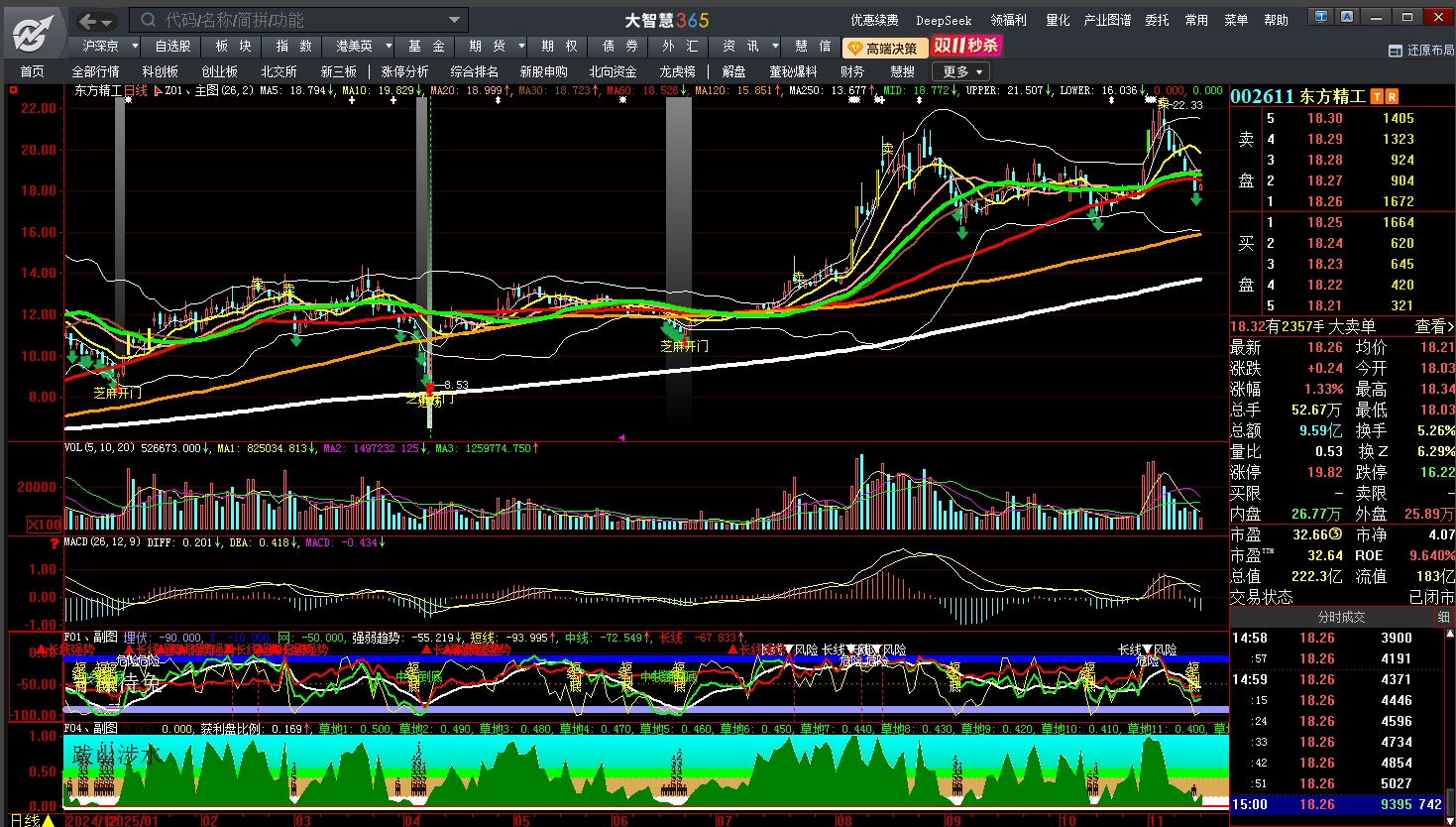Open the DeepSeek menu
Image resolution: width=1456 pixels, height=827 pixels.
tap(944, 20)
